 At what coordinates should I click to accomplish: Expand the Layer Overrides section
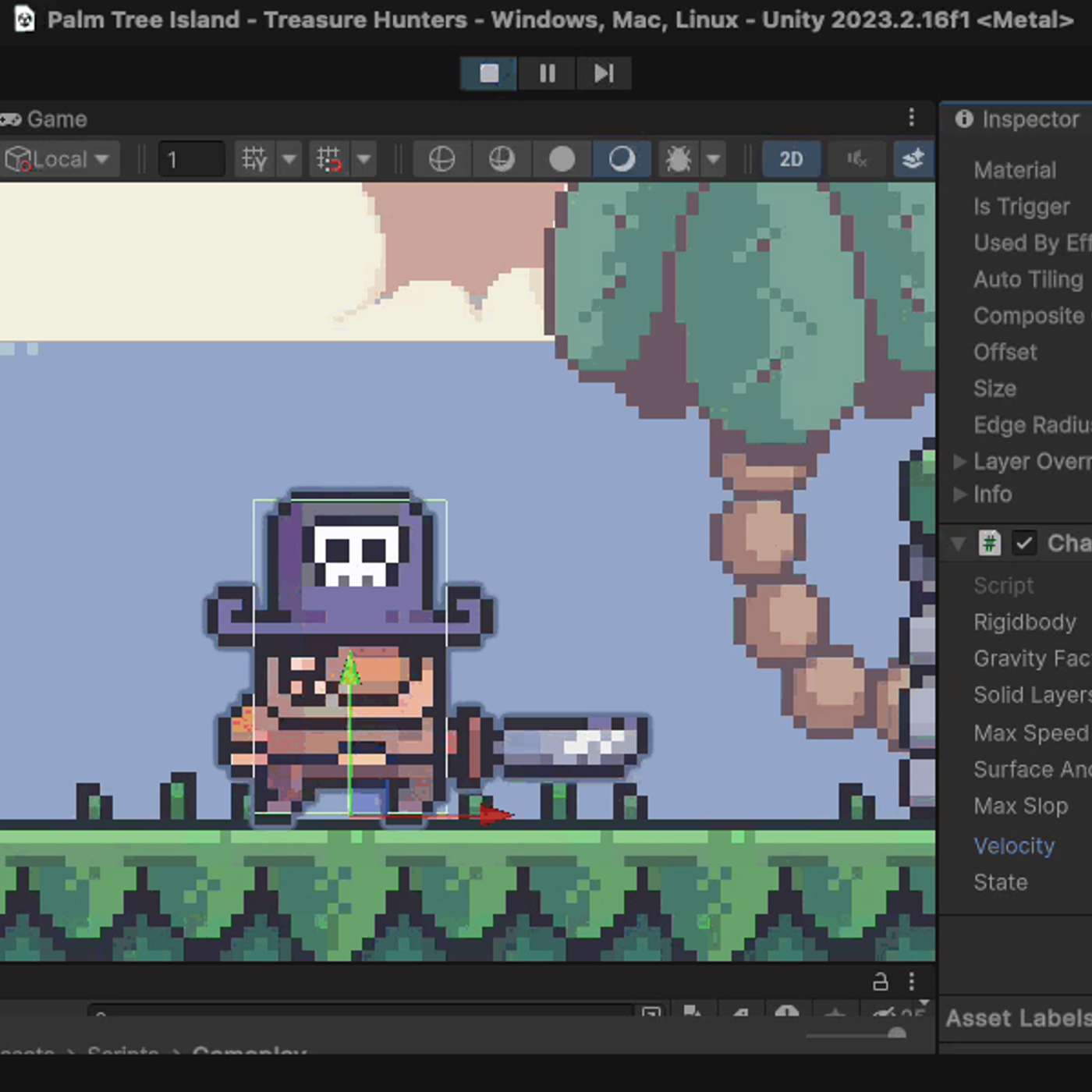(959, 461)
